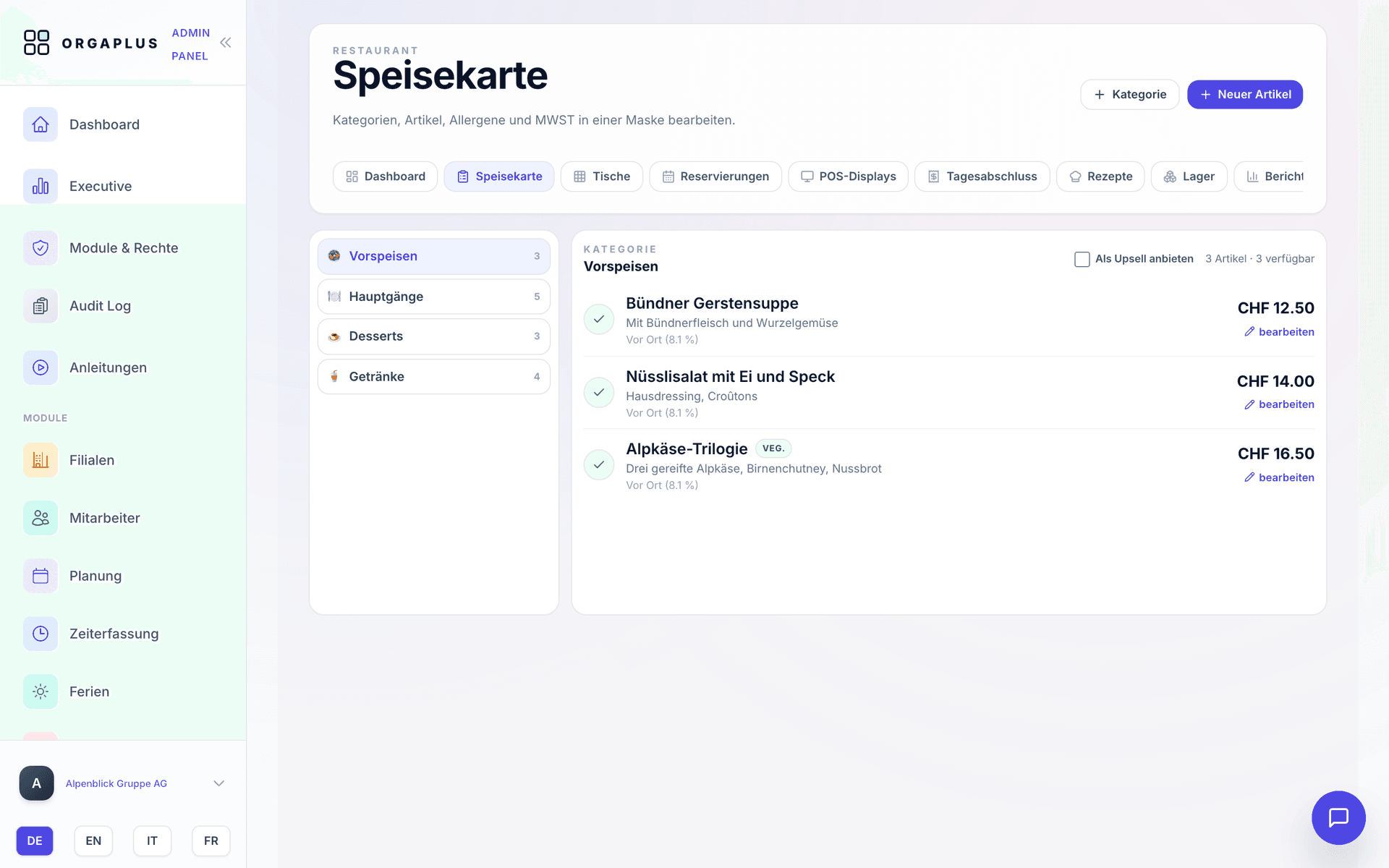
Task: Open Module & Rechte shield icon
Action: [41, 248]
